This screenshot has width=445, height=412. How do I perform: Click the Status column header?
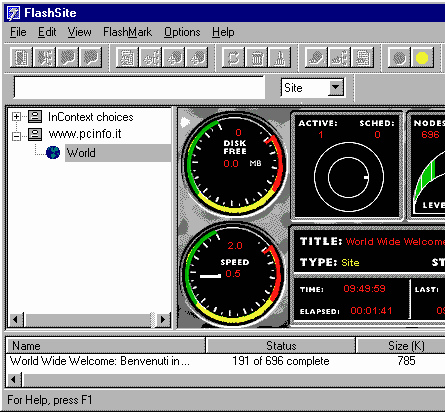point(281,346)
